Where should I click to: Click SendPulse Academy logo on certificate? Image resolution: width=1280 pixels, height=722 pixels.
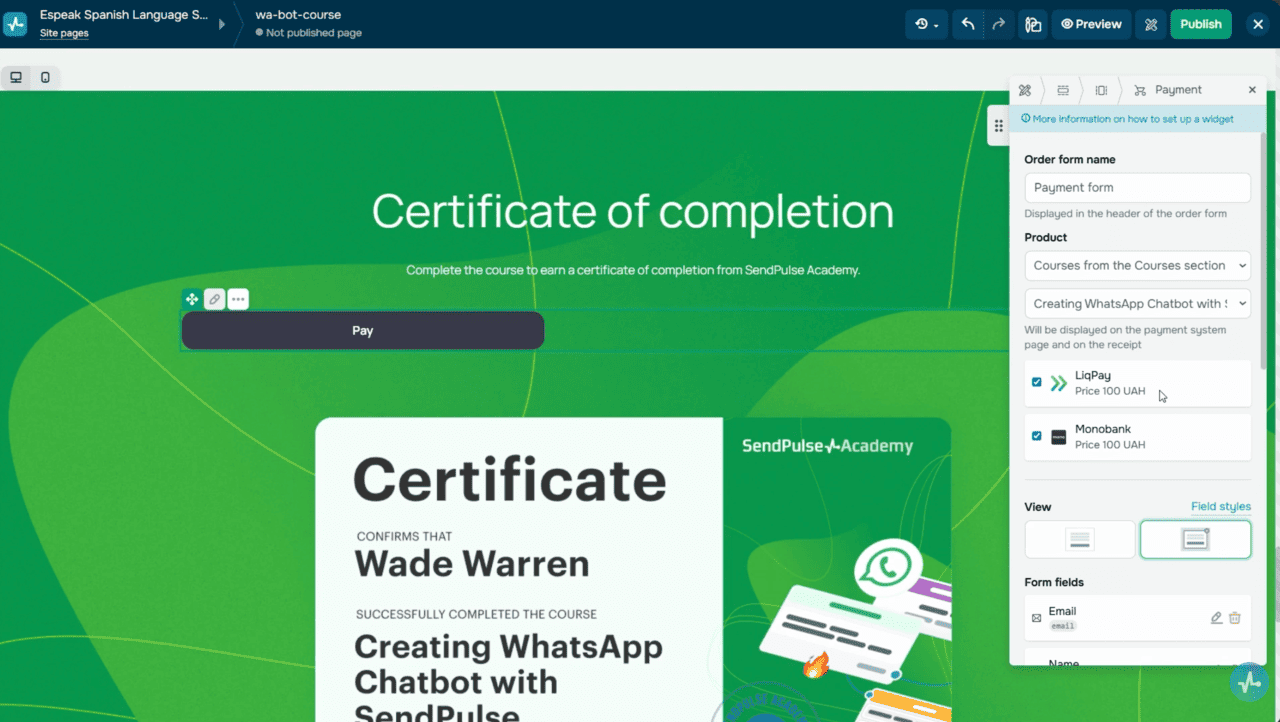(x=828, y=446)
